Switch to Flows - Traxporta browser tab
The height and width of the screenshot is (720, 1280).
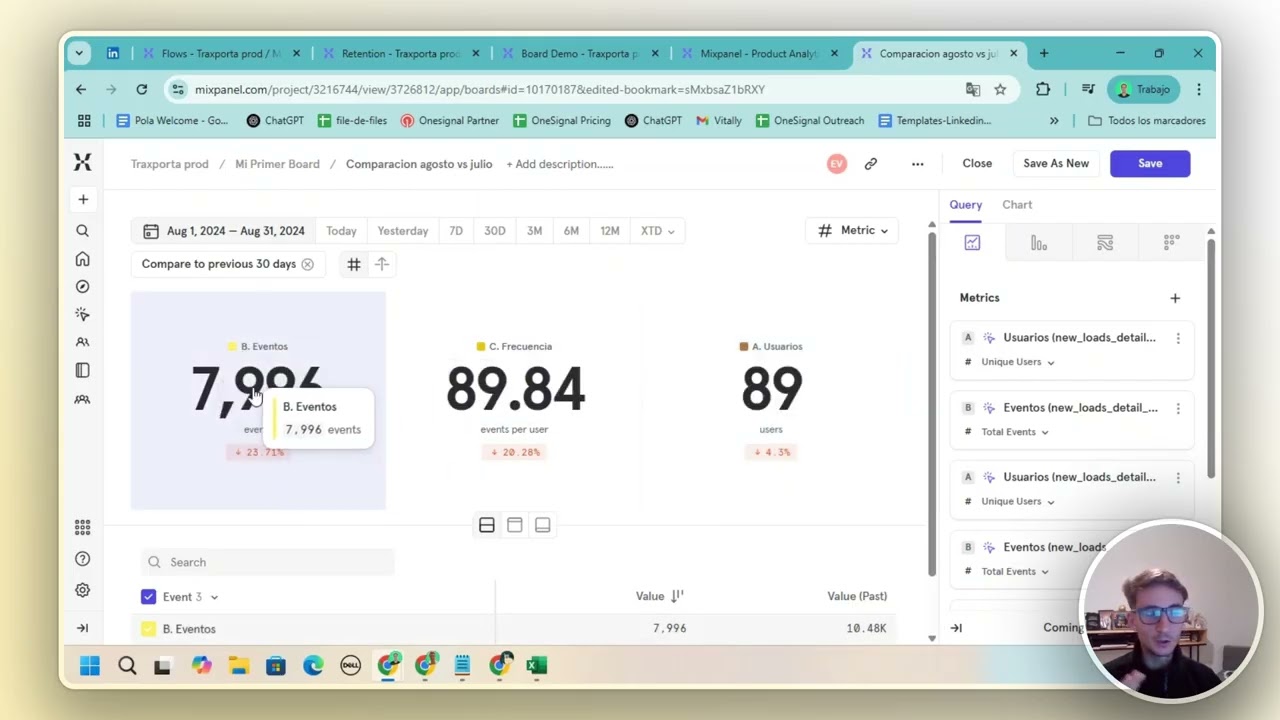[x=219, y=54]
